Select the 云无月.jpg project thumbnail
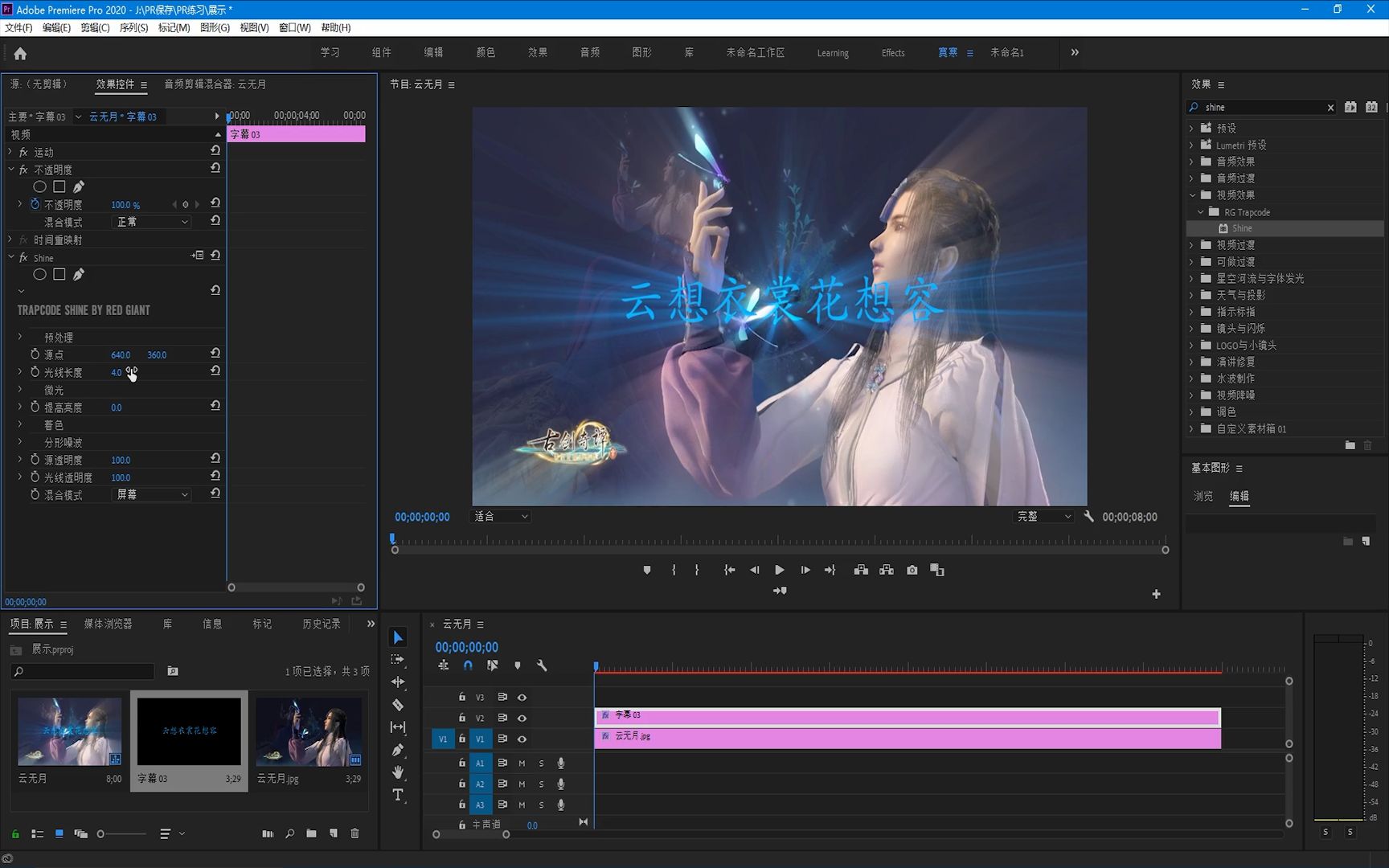This screenshot has height=868, width=1389. coord(309,731)
